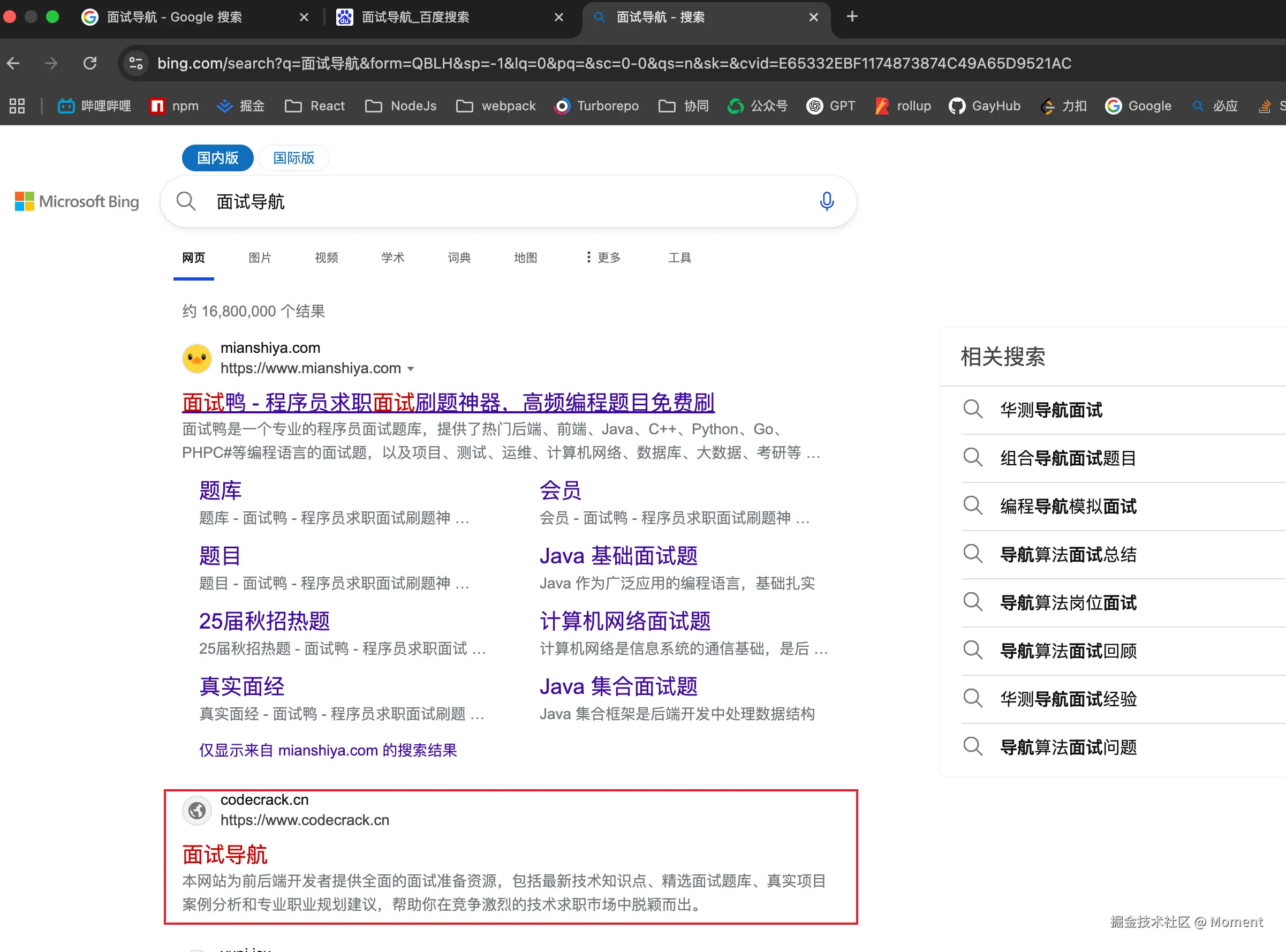Open the React bookmark
The height and width of the screenshot is (952, 1286).
(x=315, y=106)
